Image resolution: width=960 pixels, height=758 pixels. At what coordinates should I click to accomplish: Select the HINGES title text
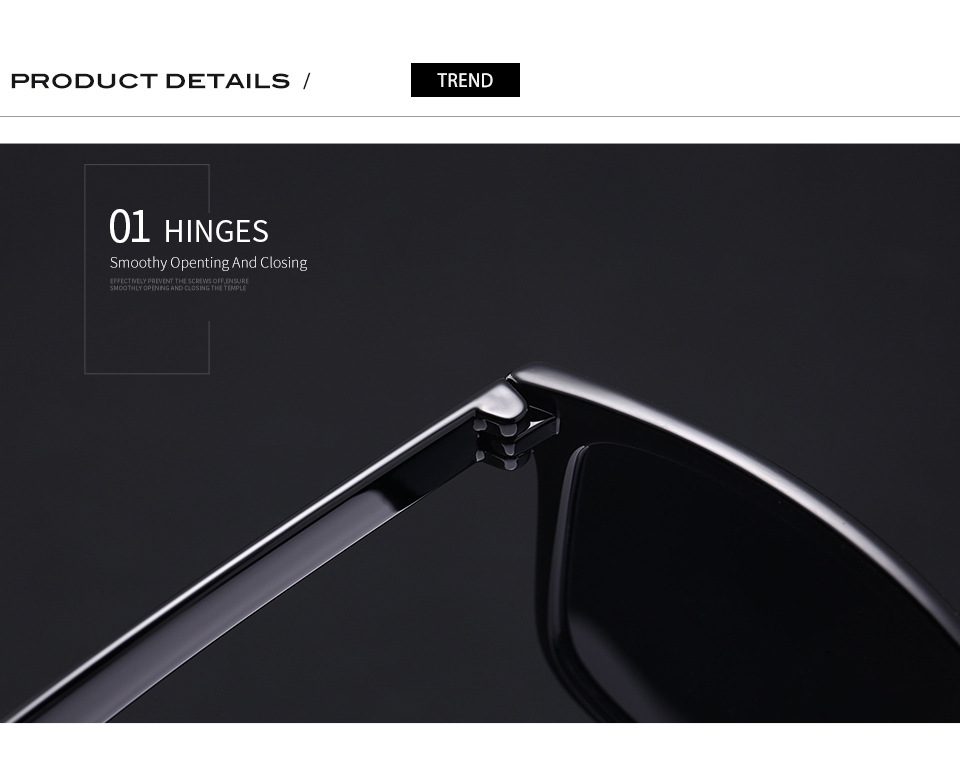pyautogui.click(x=216, y=231)
